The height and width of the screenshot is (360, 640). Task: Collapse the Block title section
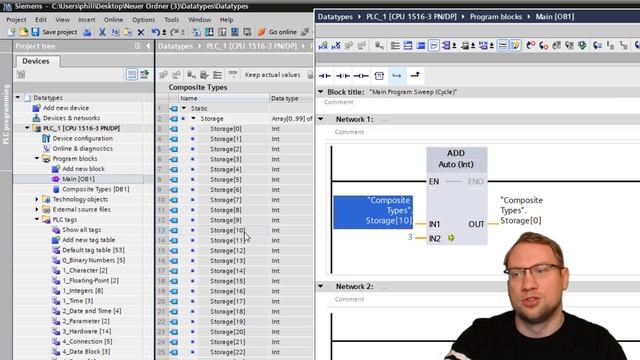tap(320, 92)
